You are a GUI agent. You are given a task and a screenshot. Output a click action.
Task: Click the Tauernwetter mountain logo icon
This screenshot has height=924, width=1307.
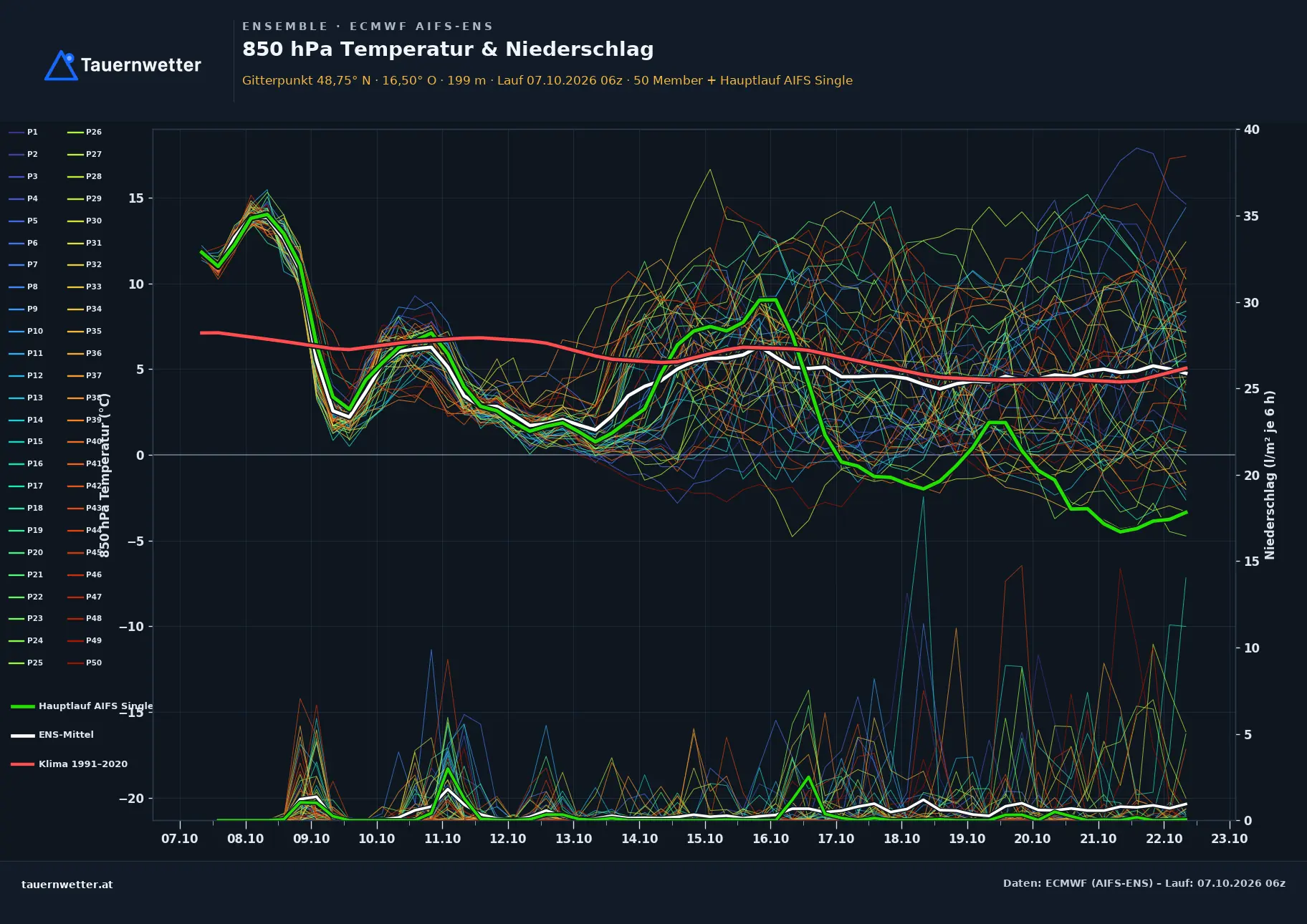coord(61,65)
